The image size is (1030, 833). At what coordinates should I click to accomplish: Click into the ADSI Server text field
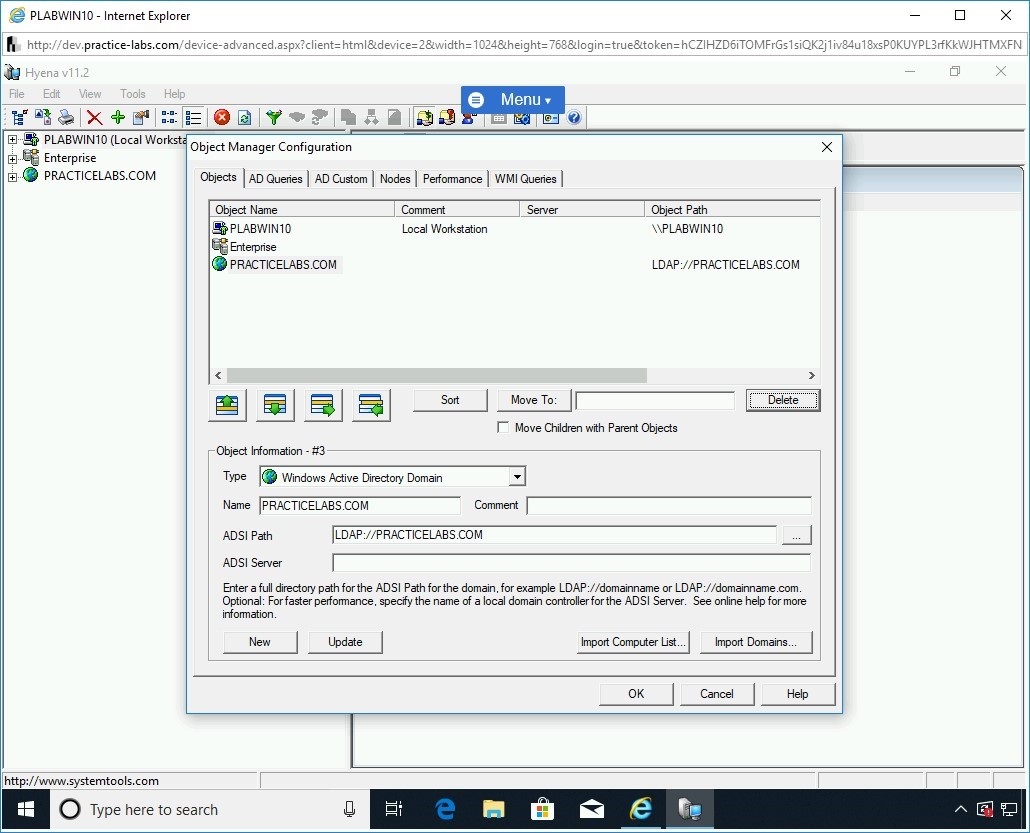click(571, 563)
